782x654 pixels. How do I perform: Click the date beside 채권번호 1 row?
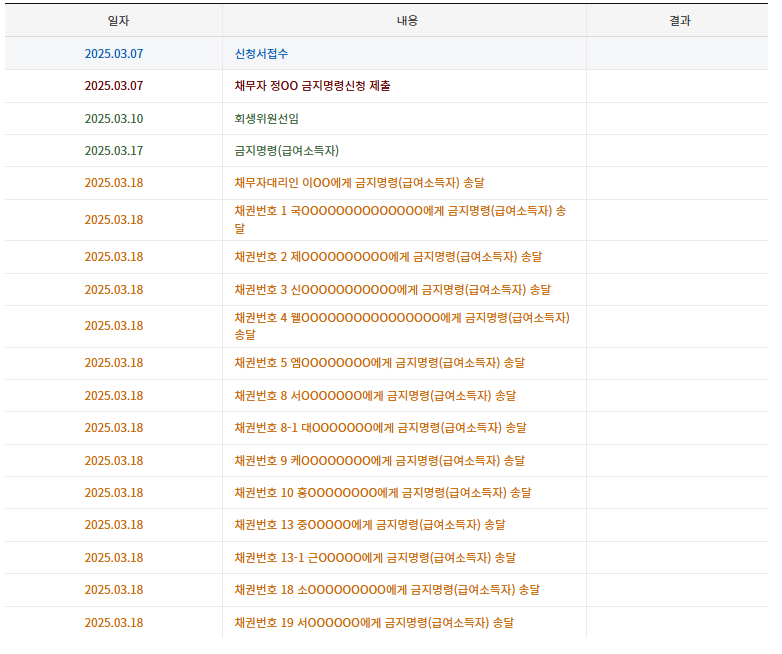(x=114, y=219)
